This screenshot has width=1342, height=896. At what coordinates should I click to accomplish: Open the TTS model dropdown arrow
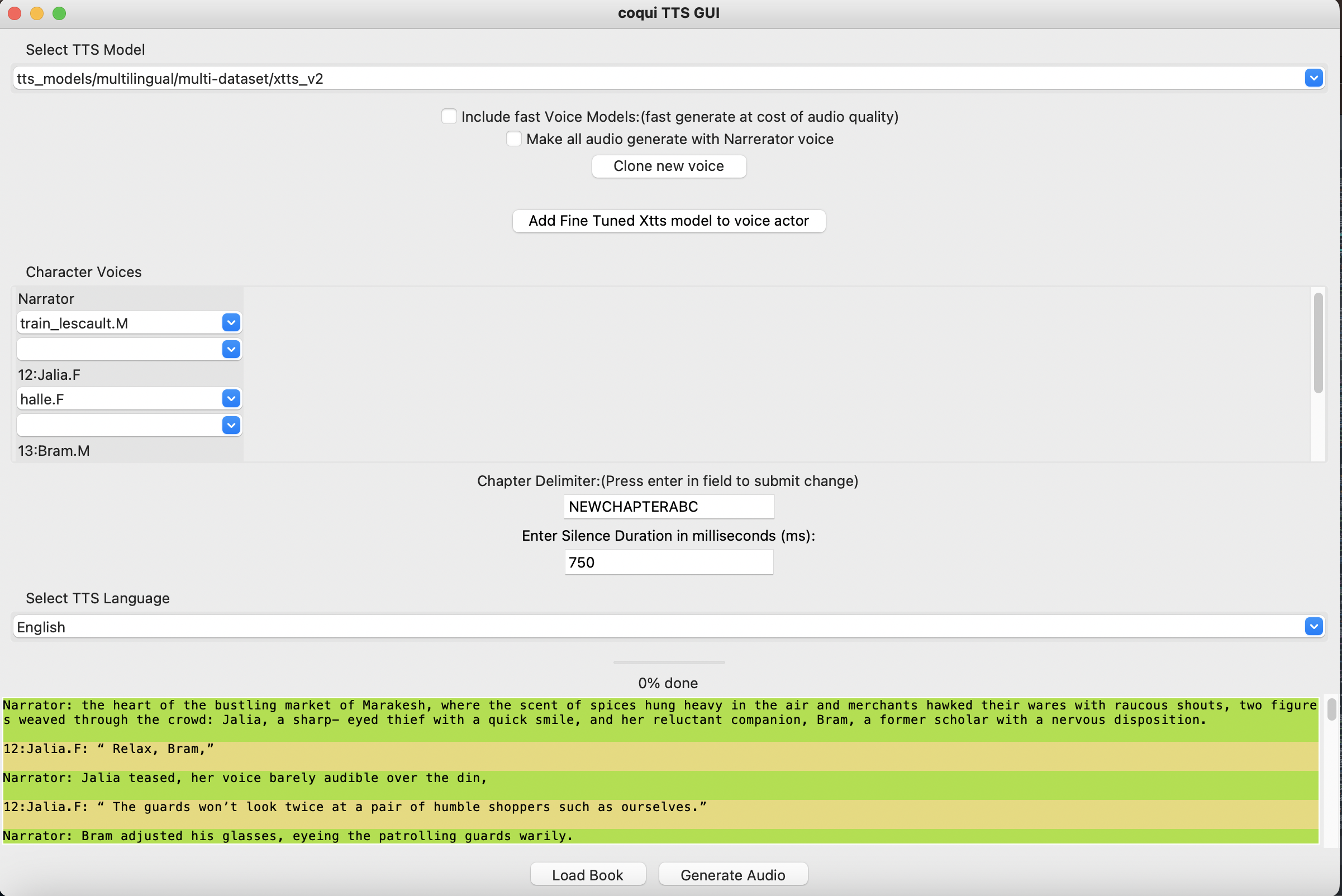pyautogui.click(x=1314, y=78)
